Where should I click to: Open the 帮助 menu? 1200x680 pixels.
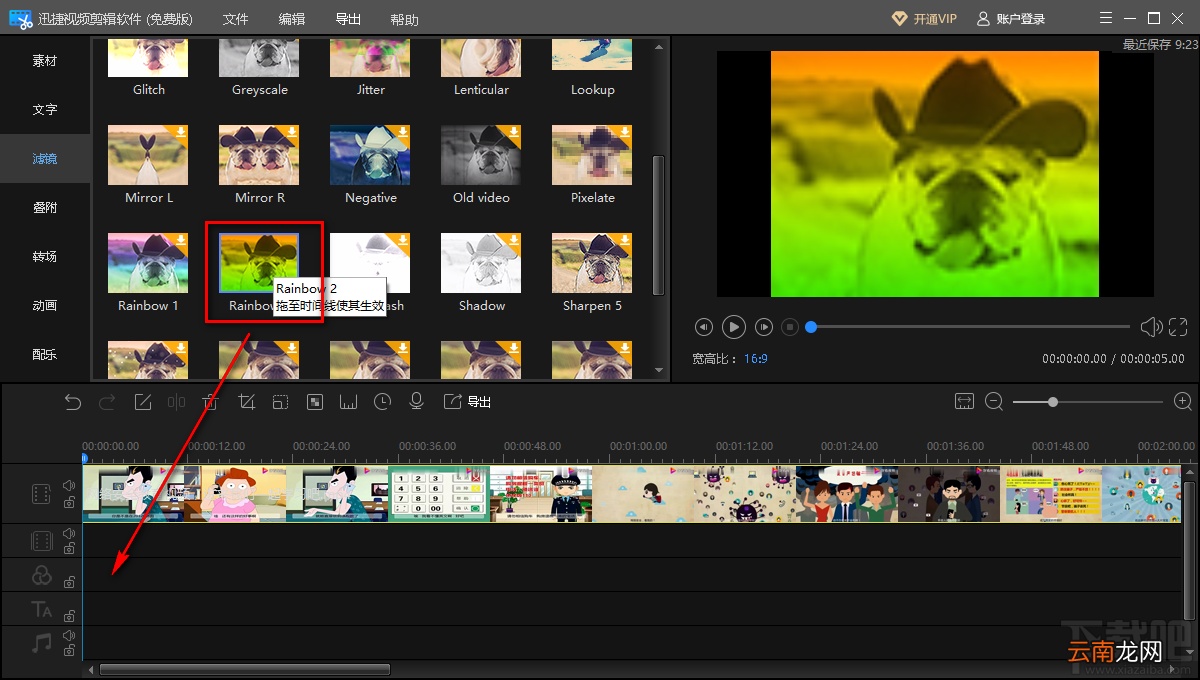point(405,19)
